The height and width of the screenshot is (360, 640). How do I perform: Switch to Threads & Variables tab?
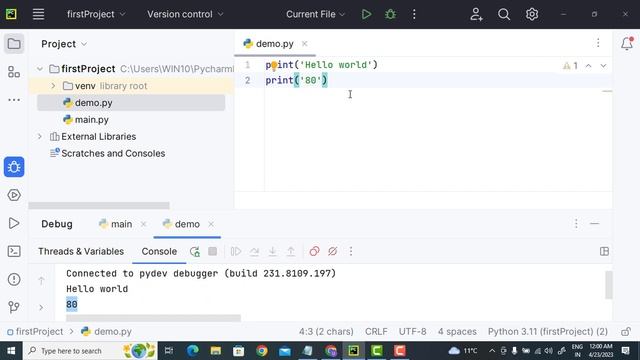81,251
